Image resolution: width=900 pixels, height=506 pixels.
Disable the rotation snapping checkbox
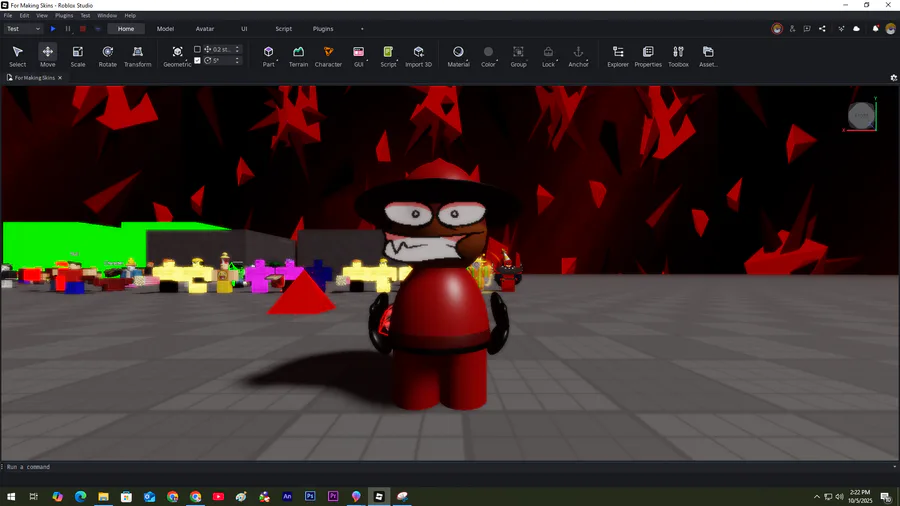click(197, 60)
